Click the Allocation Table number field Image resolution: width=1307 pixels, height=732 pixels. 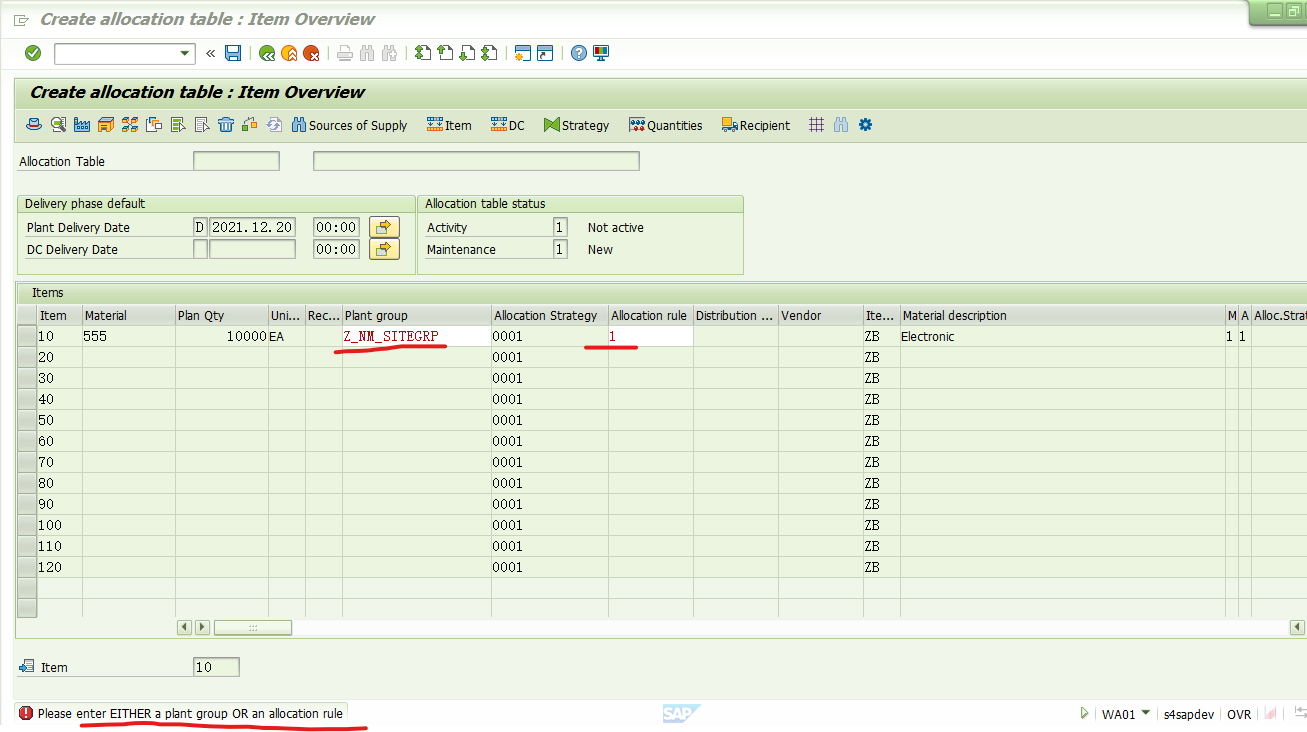pyautogui.click(x=236, y=161)
